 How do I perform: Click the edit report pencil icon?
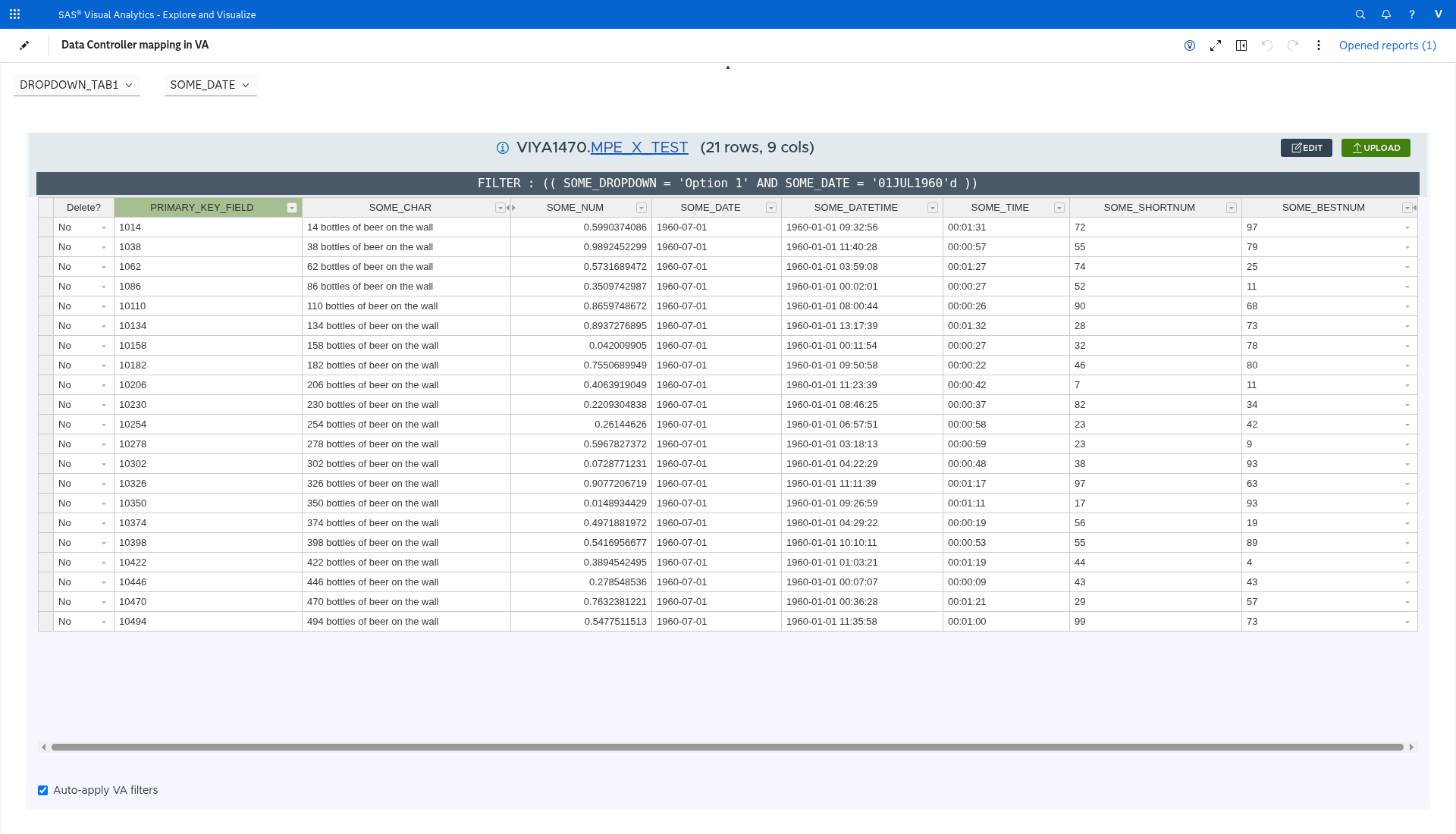[x=24, y=45]
